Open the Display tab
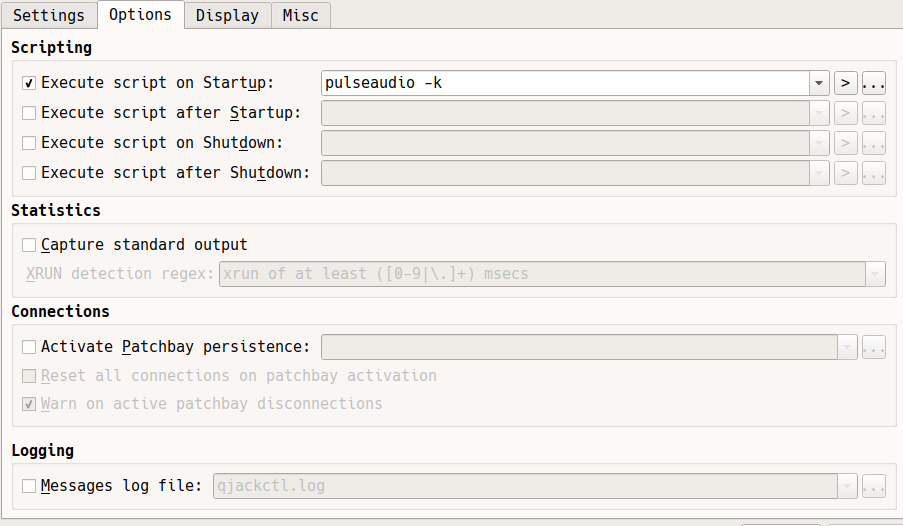 click(x=227, y=15)
